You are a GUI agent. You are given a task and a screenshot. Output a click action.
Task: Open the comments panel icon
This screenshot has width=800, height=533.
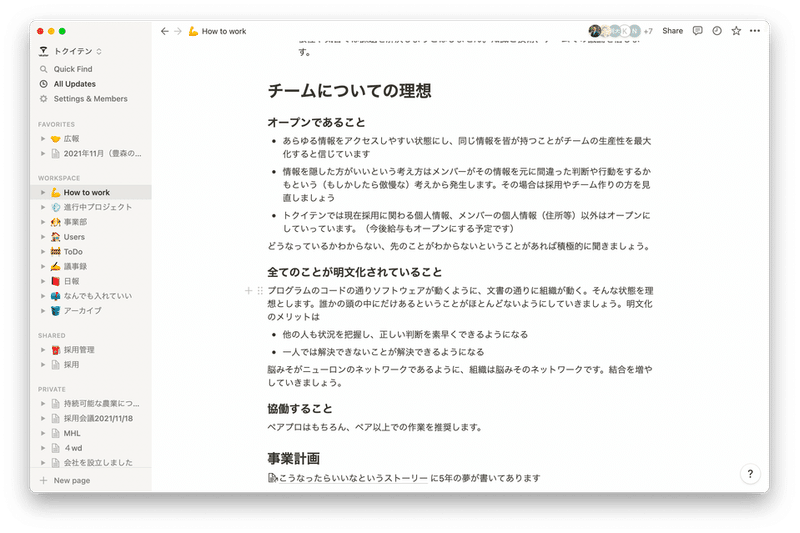tap(697, 31)
